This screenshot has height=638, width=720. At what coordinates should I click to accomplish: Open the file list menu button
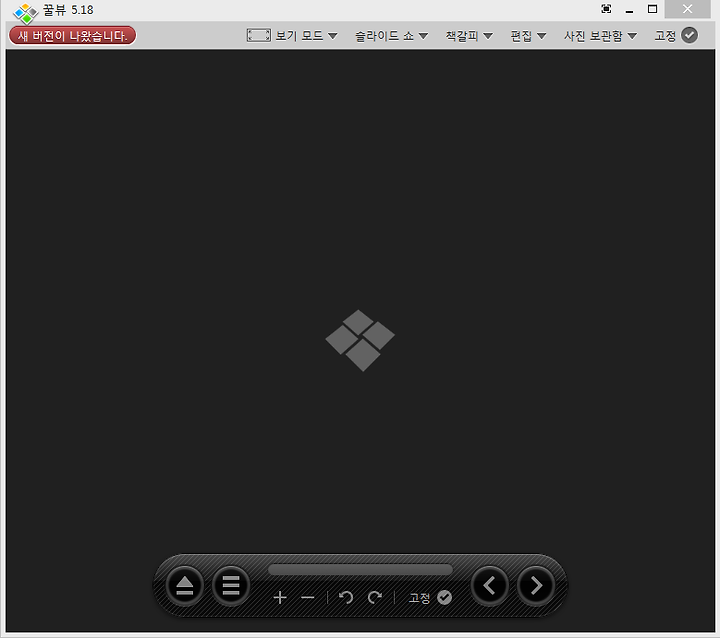(x=231, y=586)
